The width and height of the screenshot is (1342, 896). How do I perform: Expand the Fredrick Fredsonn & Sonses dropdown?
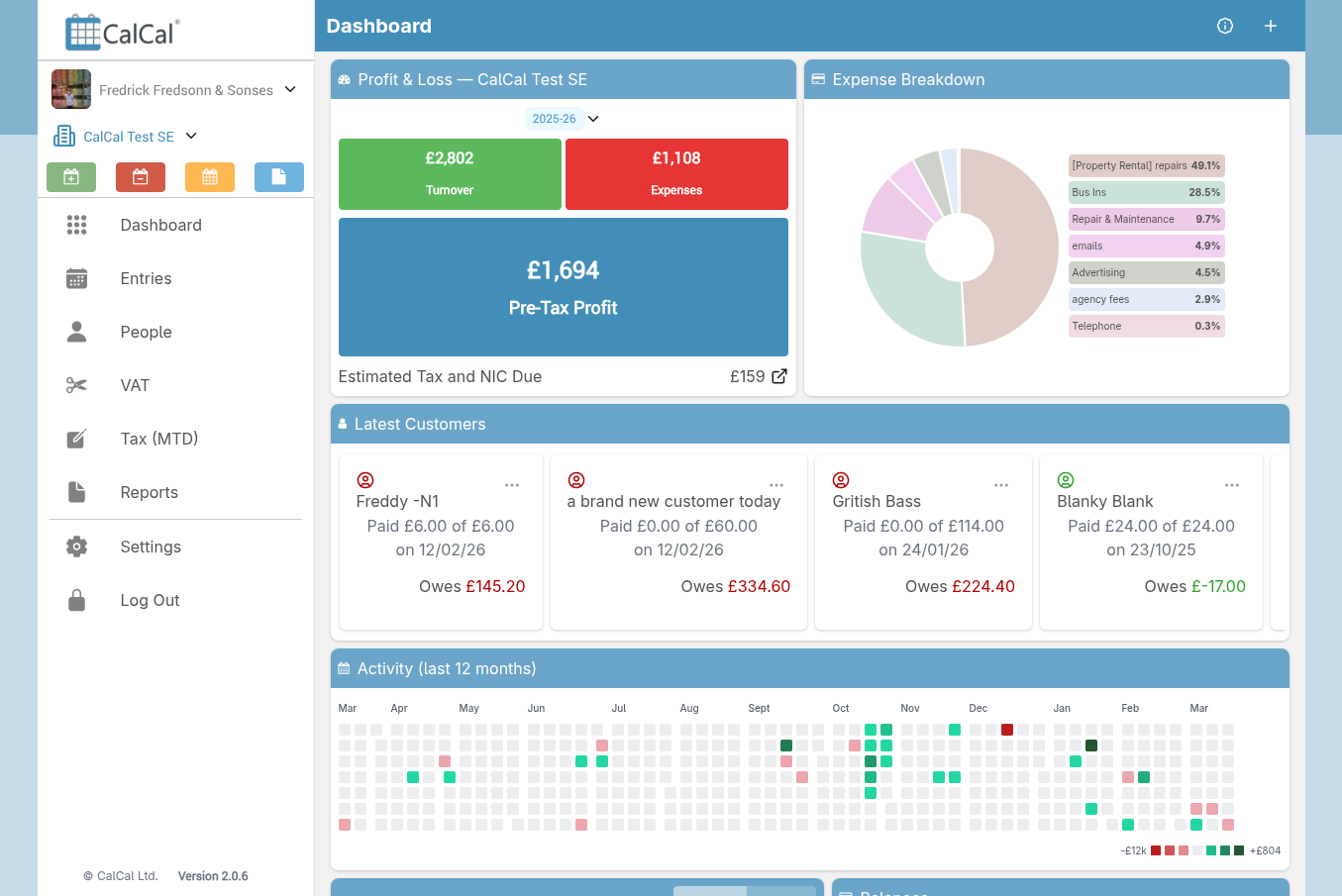coord(288,89)
